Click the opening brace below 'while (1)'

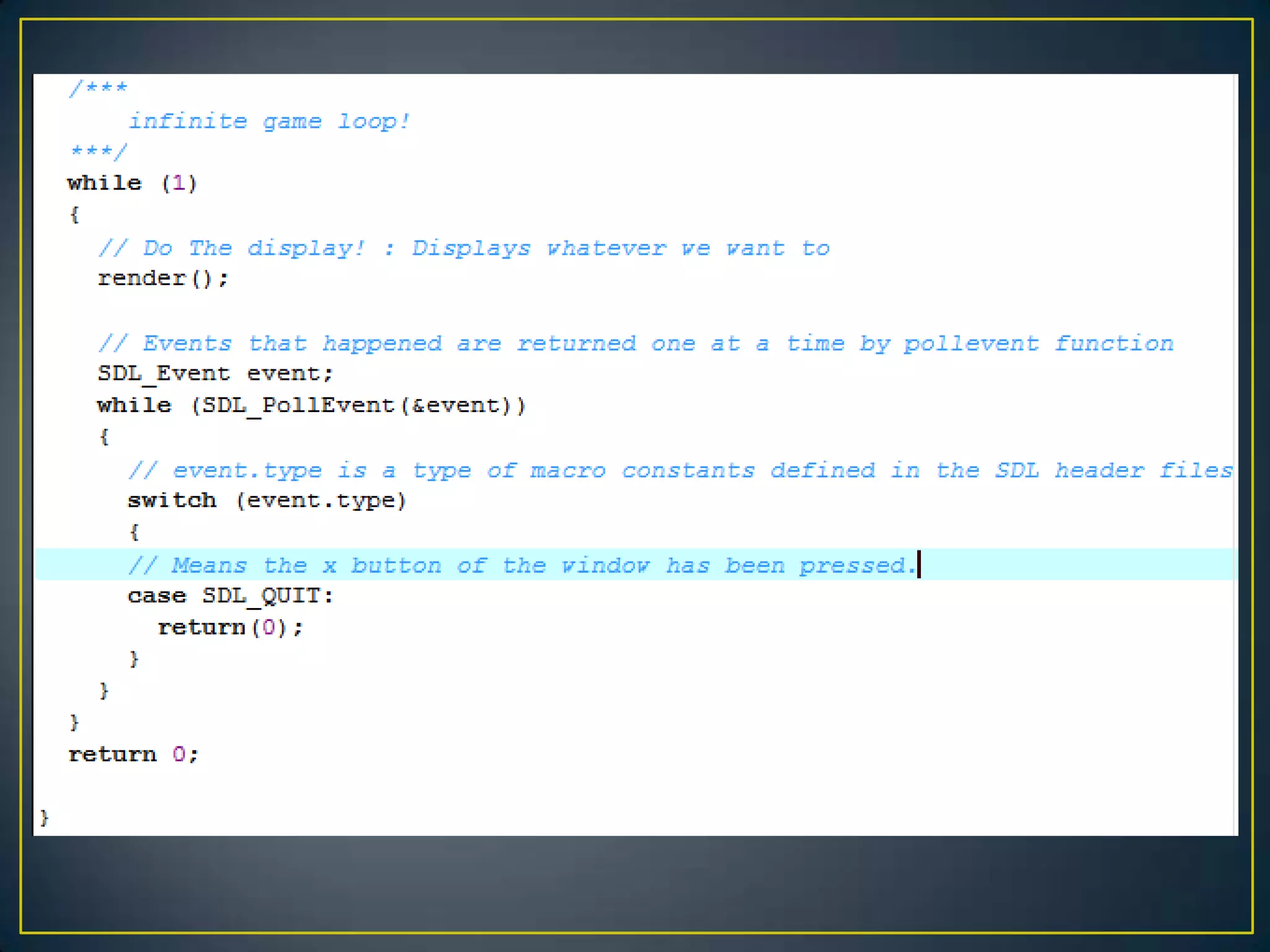click(x=74, y=215)
